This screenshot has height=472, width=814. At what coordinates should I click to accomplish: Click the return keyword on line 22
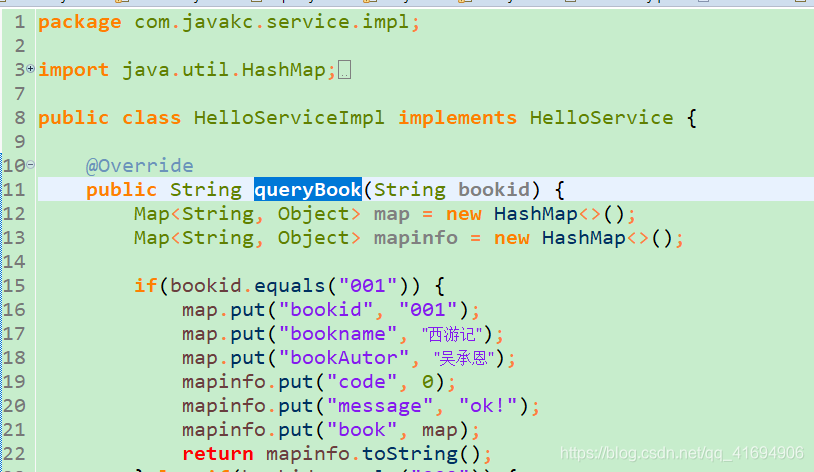pos(218,454)
